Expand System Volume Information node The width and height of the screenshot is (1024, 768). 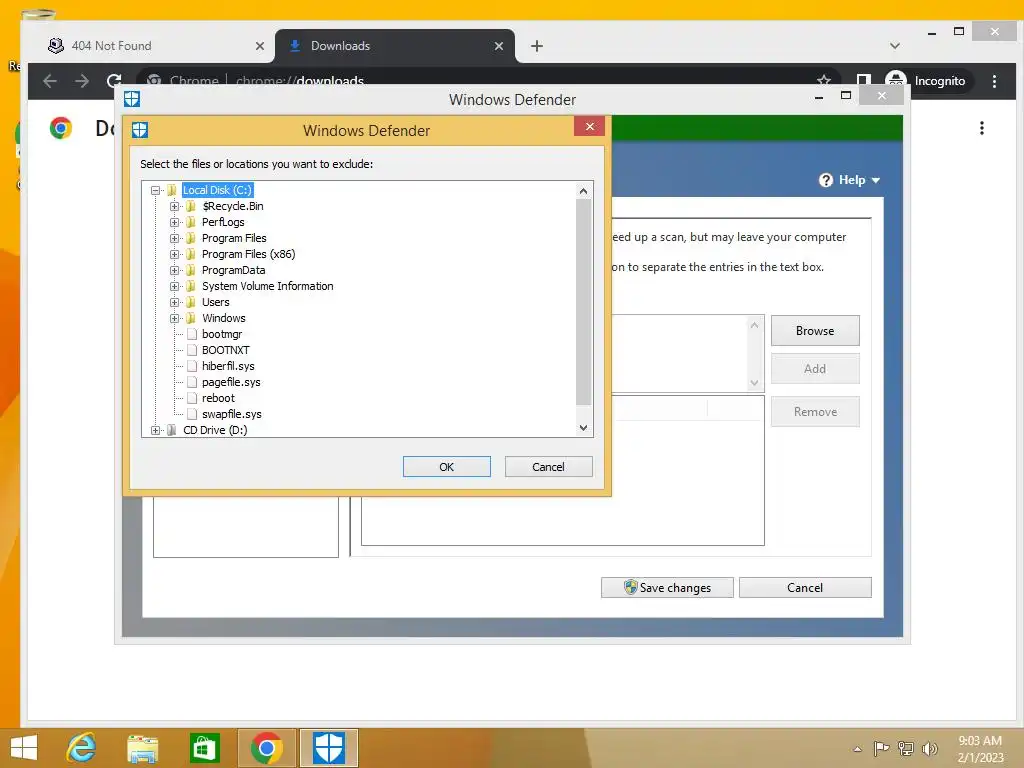pyautogui.click(x=174, y=286)
